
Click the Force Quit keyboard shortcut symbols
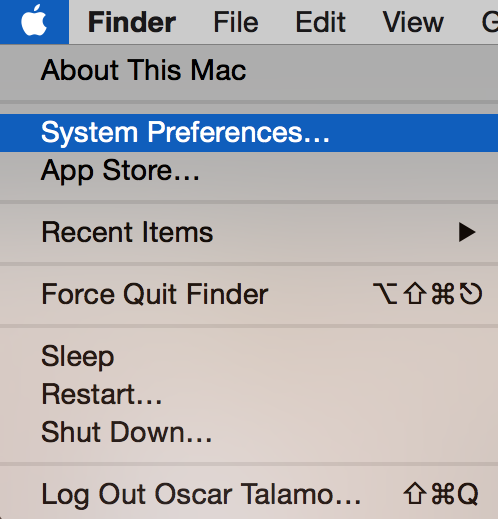pyautogui.click(x=427, y=294)
